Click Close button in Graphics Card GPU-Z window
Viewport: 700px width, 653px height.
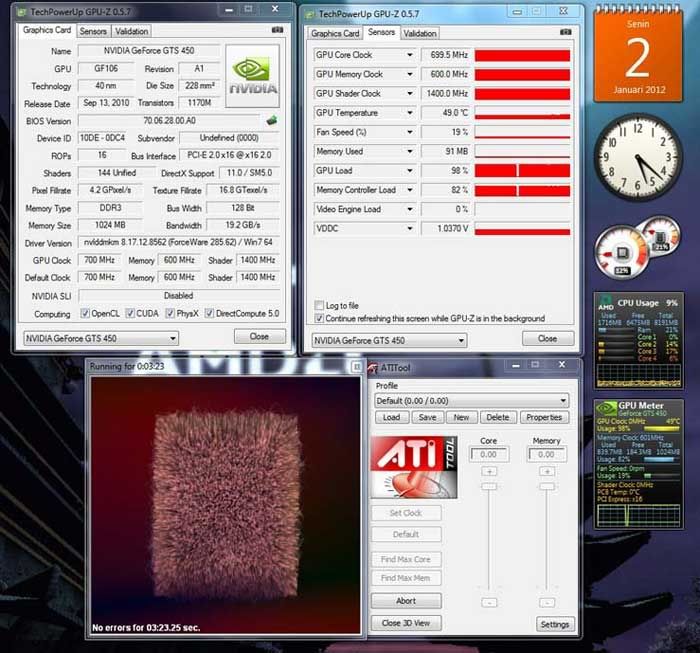point(259,336)
